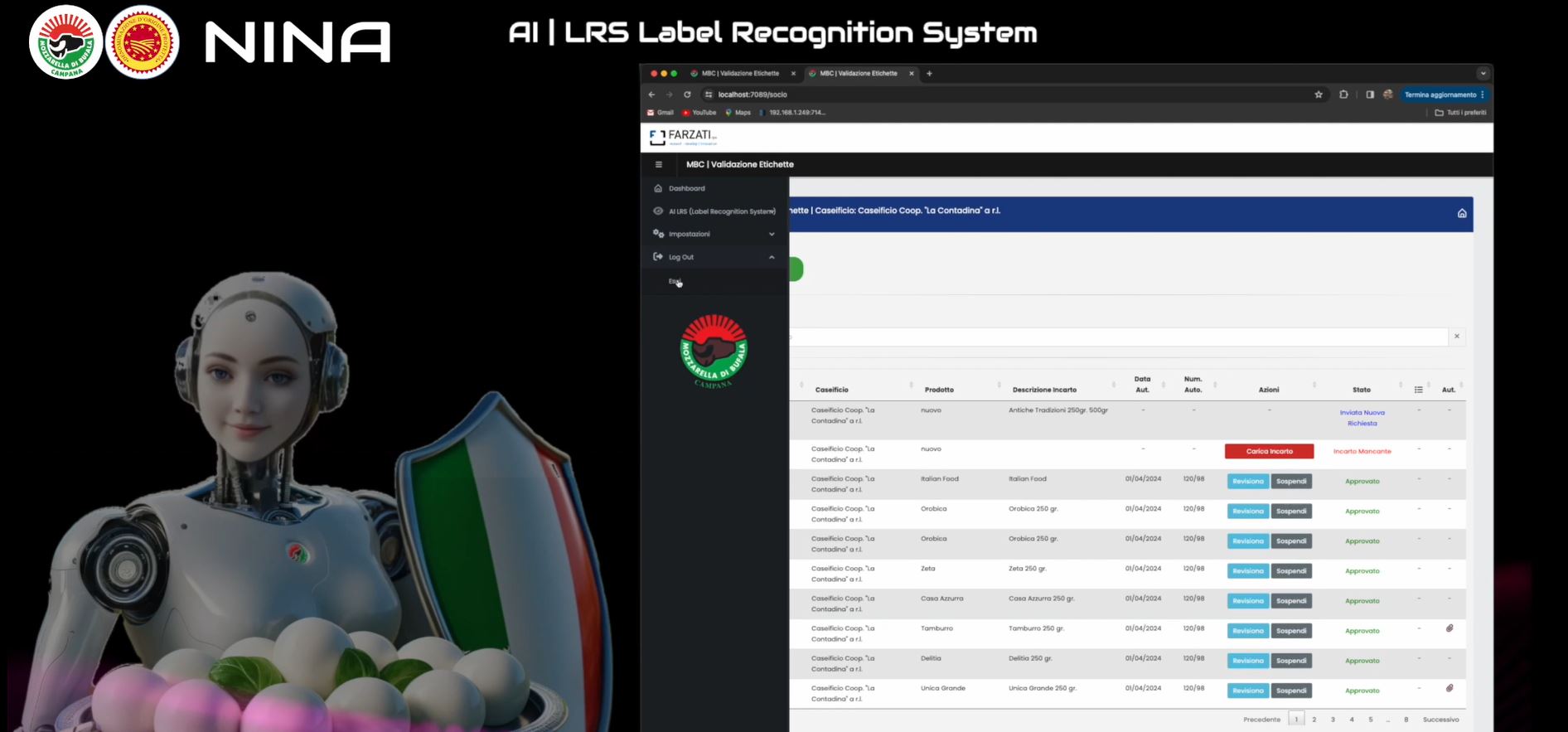Open Dashboard via its house sidebar icon
1568x732 pixels.
pyautogui.click(x=658, y=188)
